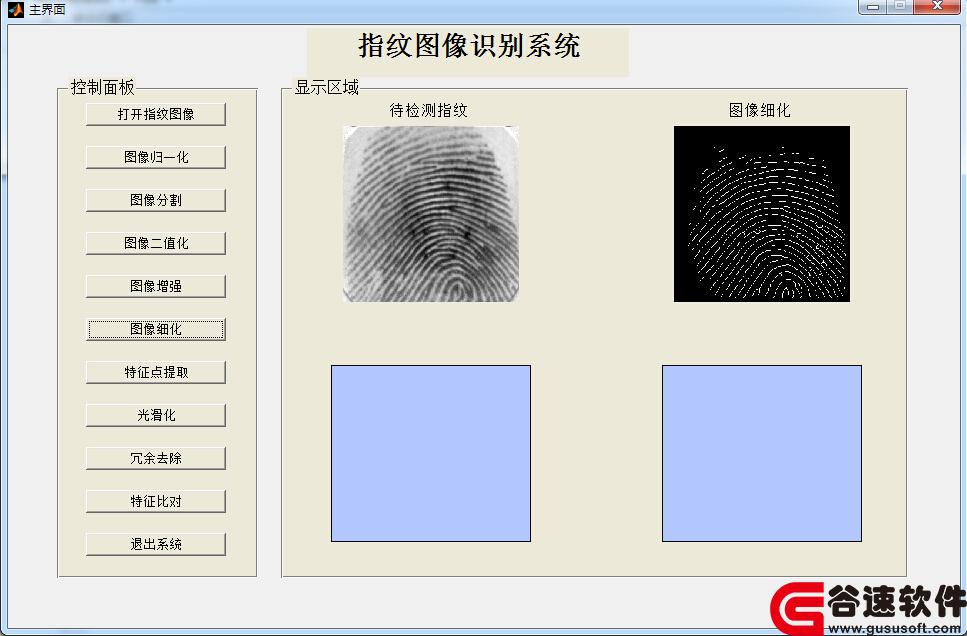Click the 控制面板 panel title
967x636 pixels.
(102, 88)
